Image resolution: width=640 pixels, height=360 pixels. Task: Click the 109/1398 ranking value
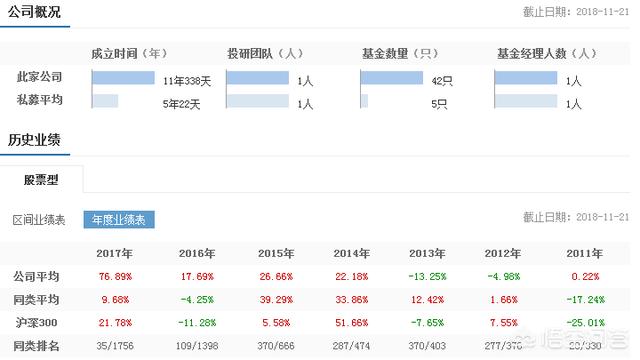click(x=197, y=346)
